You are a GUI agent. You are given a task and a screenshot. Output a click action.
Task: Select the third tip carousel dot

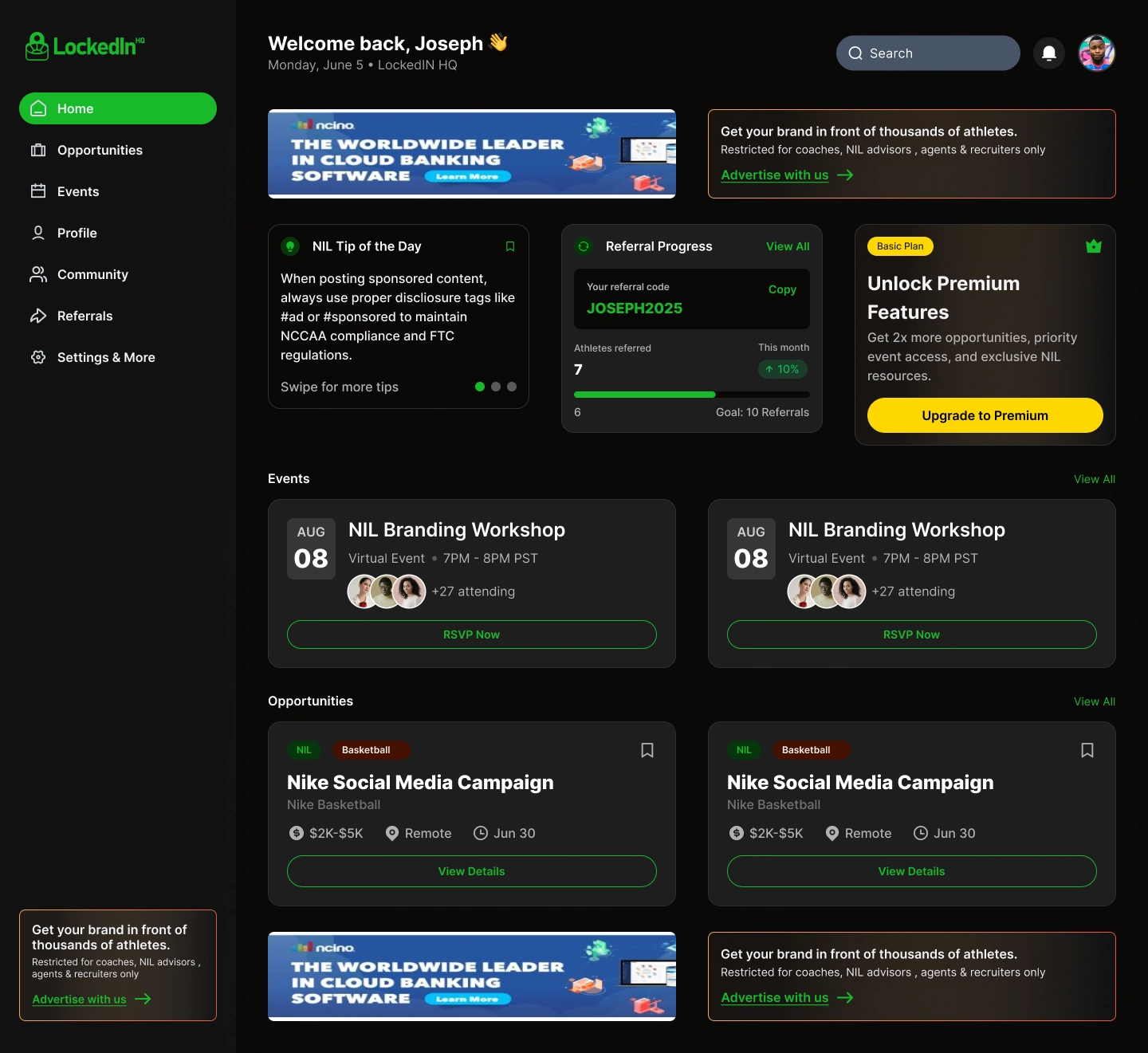(x=512, y=387)
